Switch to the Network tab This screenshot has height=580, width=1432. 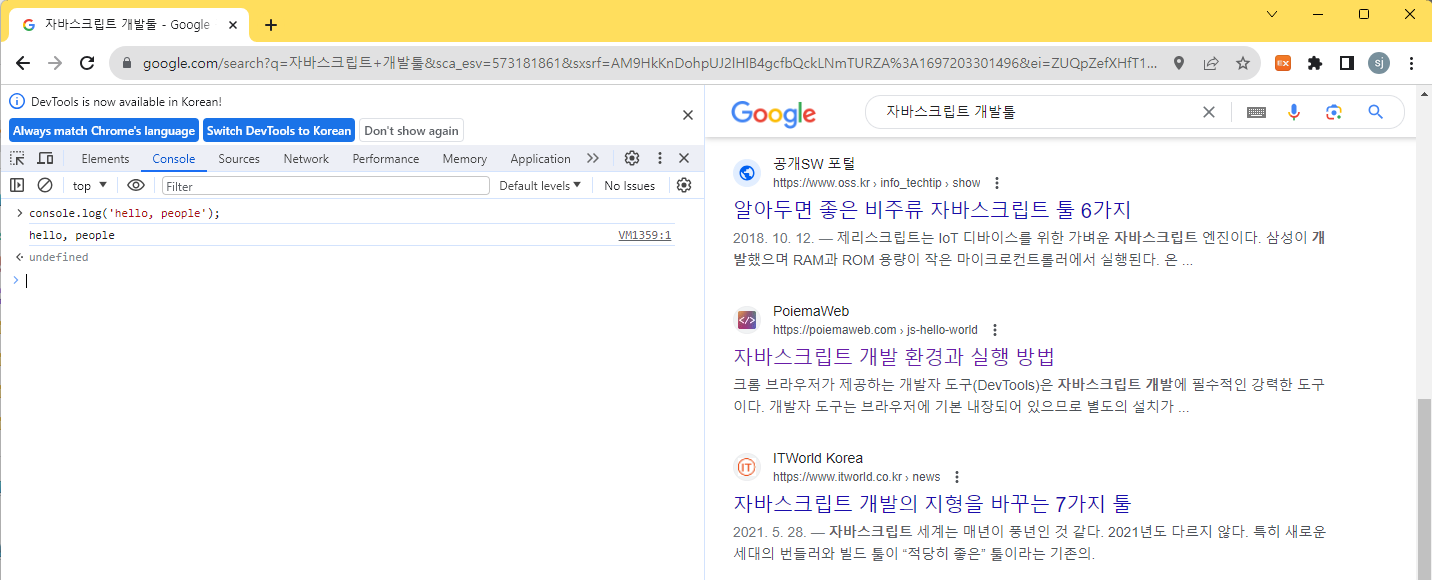pyautogui.click(x=306, y=159)
